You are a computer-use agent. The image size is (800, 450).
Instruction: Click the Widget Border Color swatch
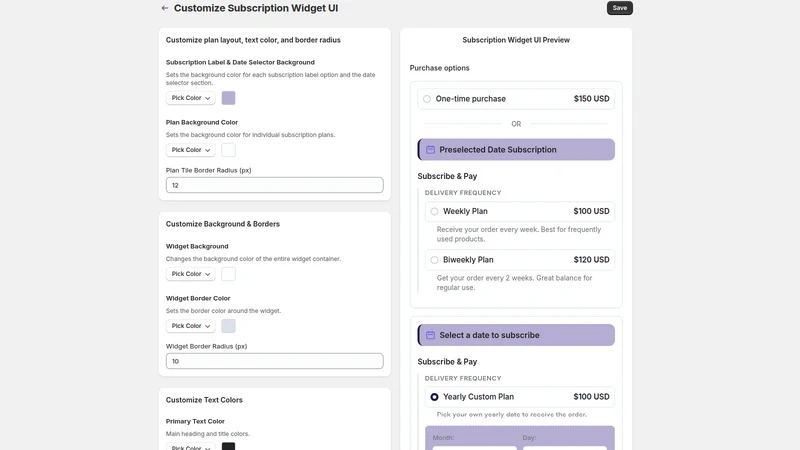pyautogui.click(x=229, y=326)
